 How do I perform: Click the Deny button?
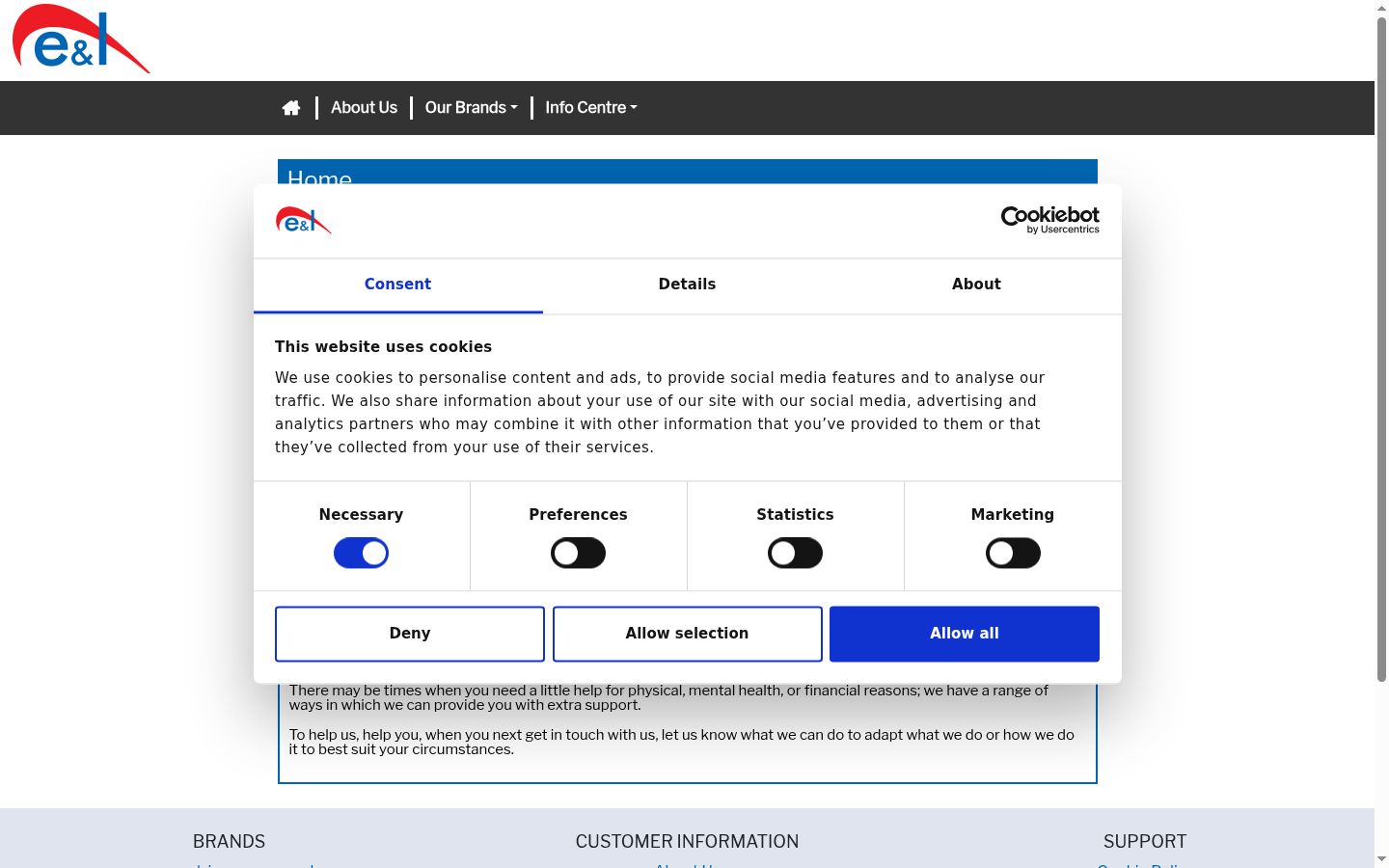(x=410, y=634)
